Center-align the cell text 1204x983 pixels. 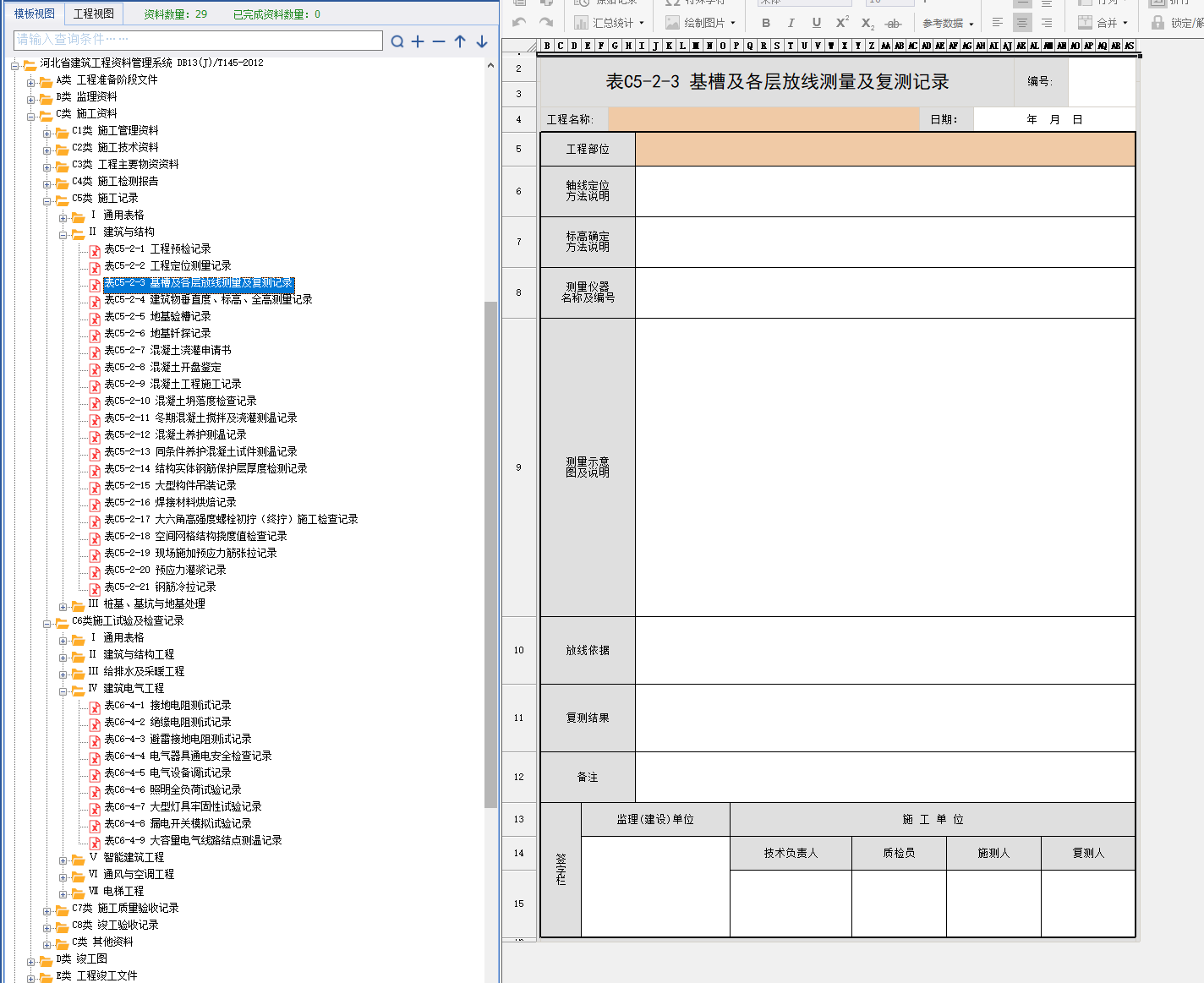point(1022,23)
